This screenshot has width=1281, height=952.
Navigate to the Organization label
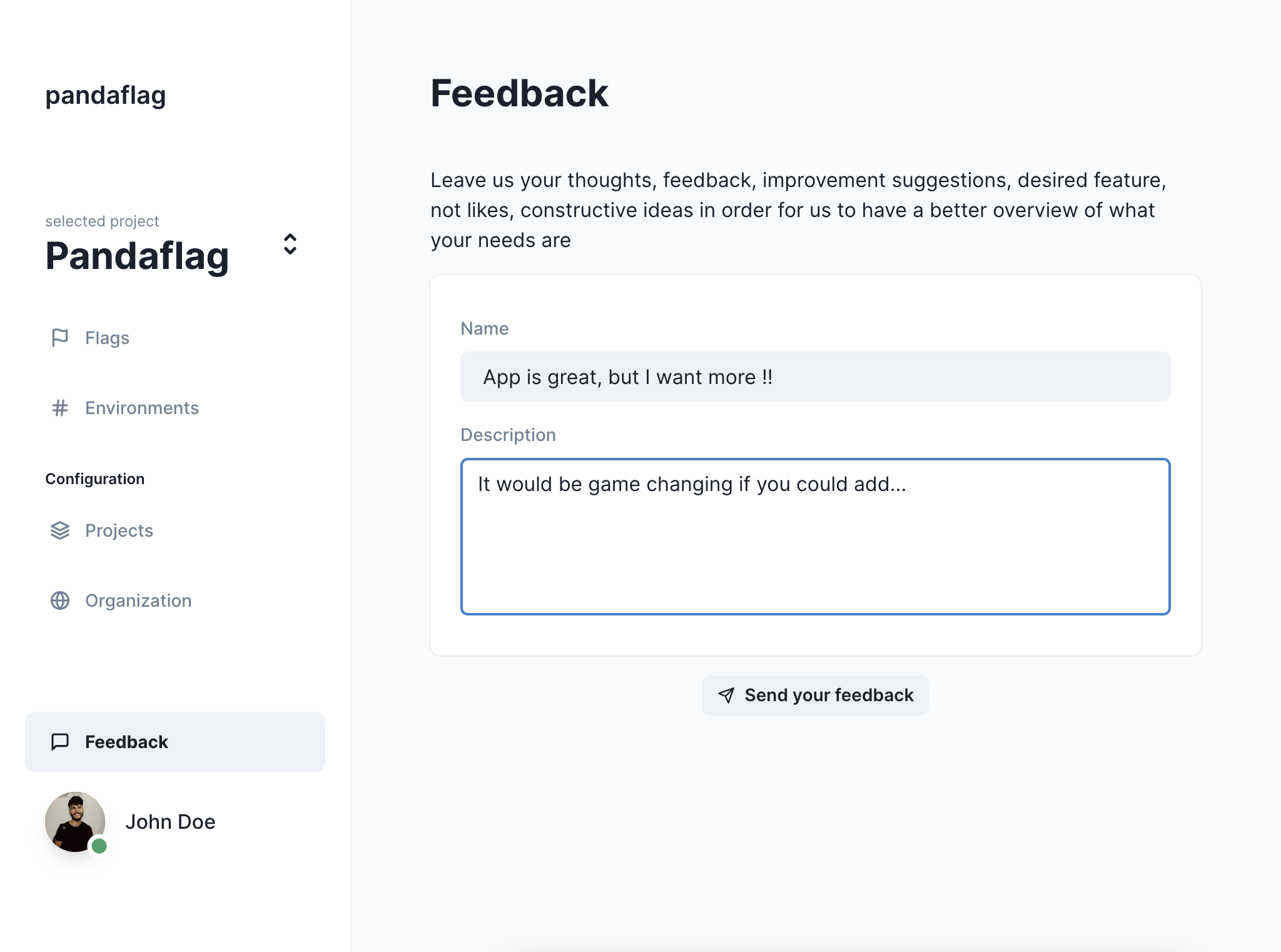(x=138, y=600)
